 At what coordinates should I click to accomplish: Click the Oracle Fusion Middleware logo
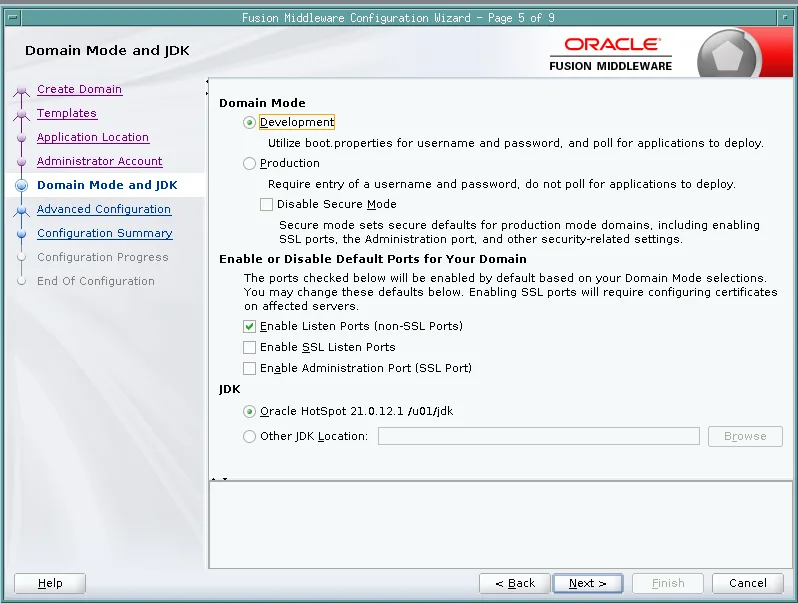tap(611, 54)
